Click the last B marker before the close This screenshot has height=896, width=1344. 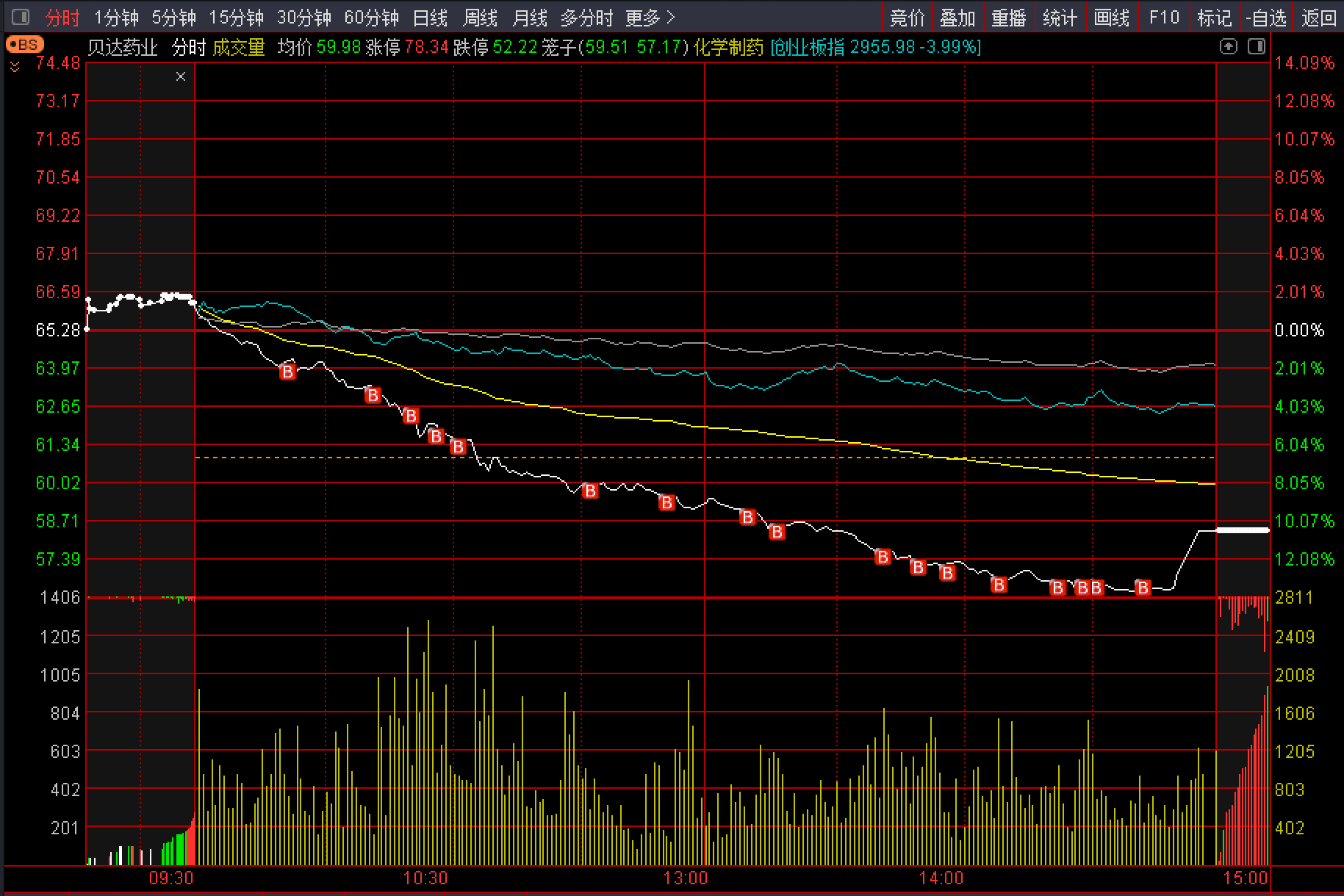(x=1142, y=588)
